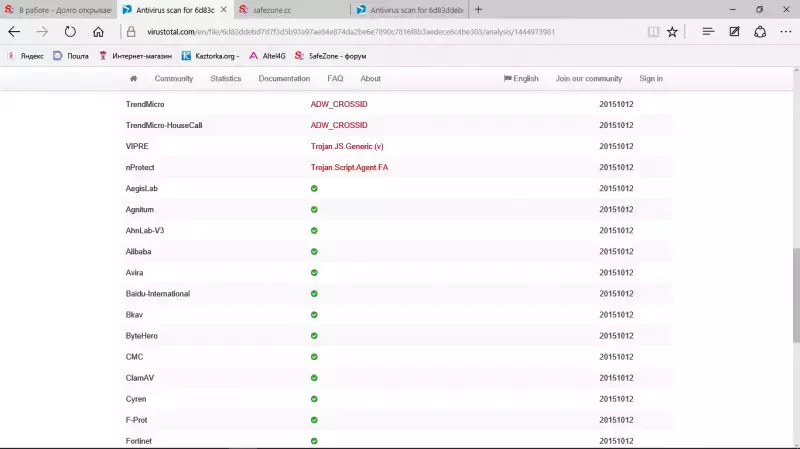Close the active Antivirus scan tab
The width and height of the screenshot is (800, 449).
223,9
